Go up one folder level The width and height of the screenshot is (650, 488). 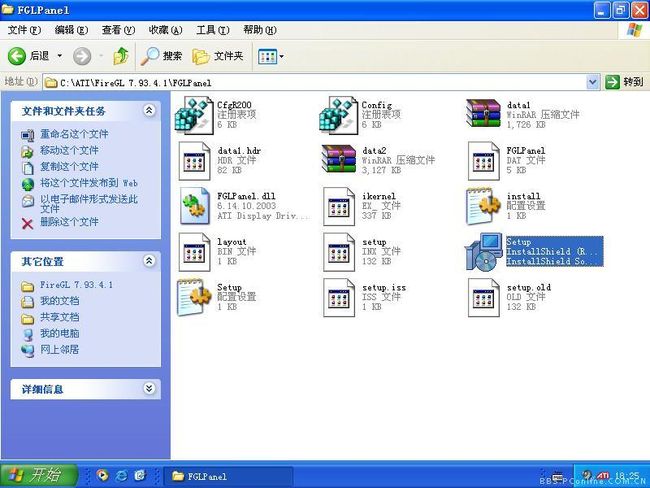121,56
